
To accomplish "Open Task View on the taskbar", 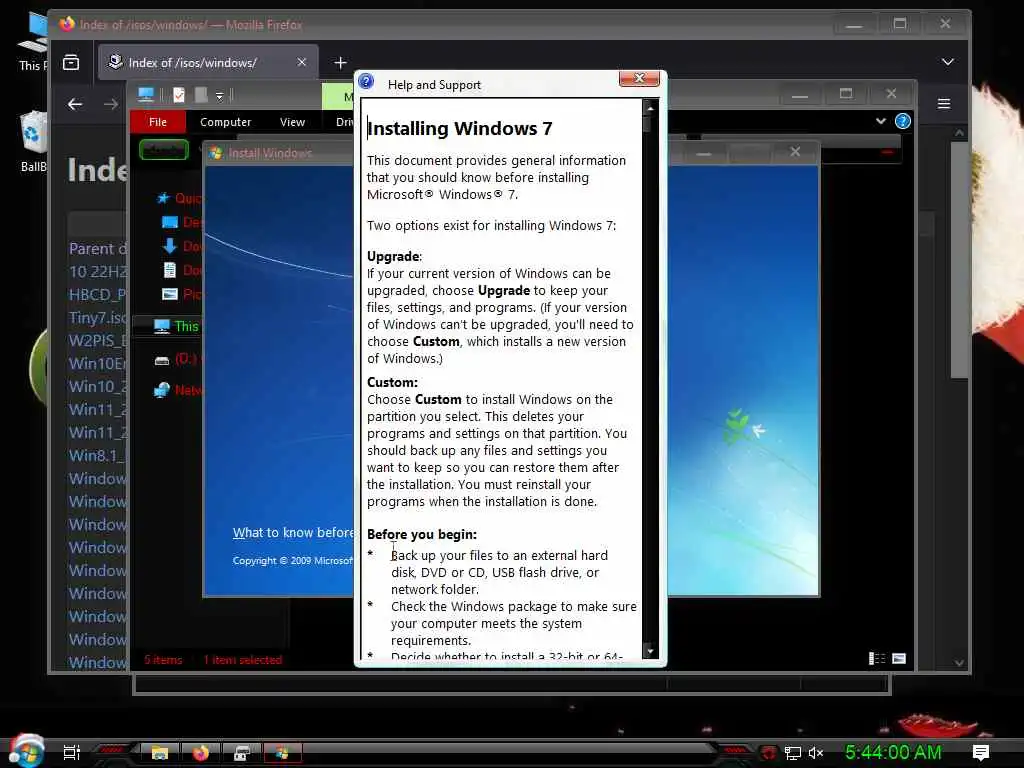I will click(71, 752).
